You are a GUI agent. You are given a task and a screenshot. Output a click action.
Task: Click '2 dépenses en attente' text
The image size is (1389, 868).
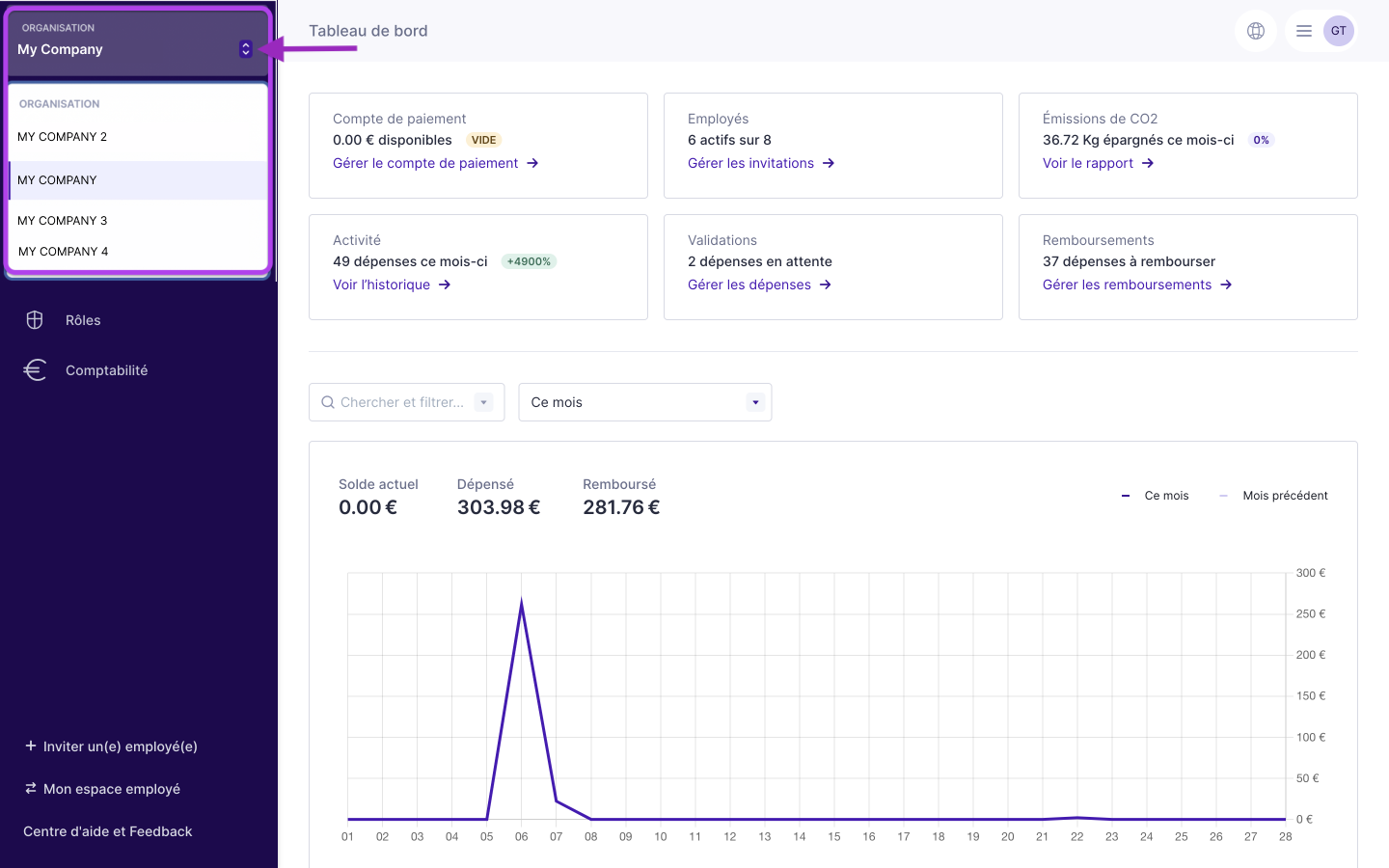[x=760, y=261]
